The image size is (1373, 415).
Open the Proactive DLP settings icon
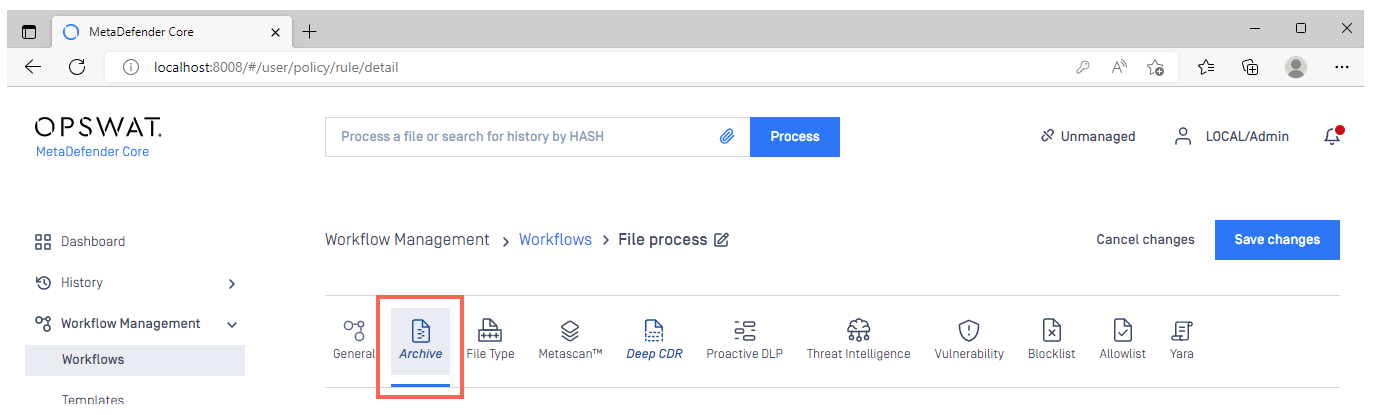pyautogui.click(x=745, y=330)
